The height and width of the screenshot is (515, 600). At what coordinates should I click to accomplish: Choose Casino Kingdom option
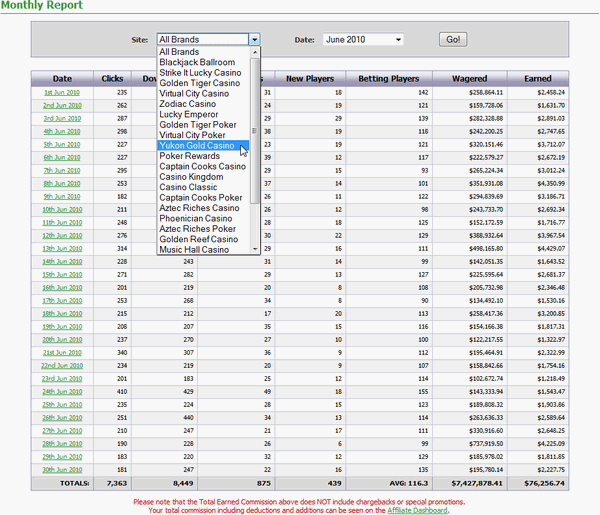point(203,177)
